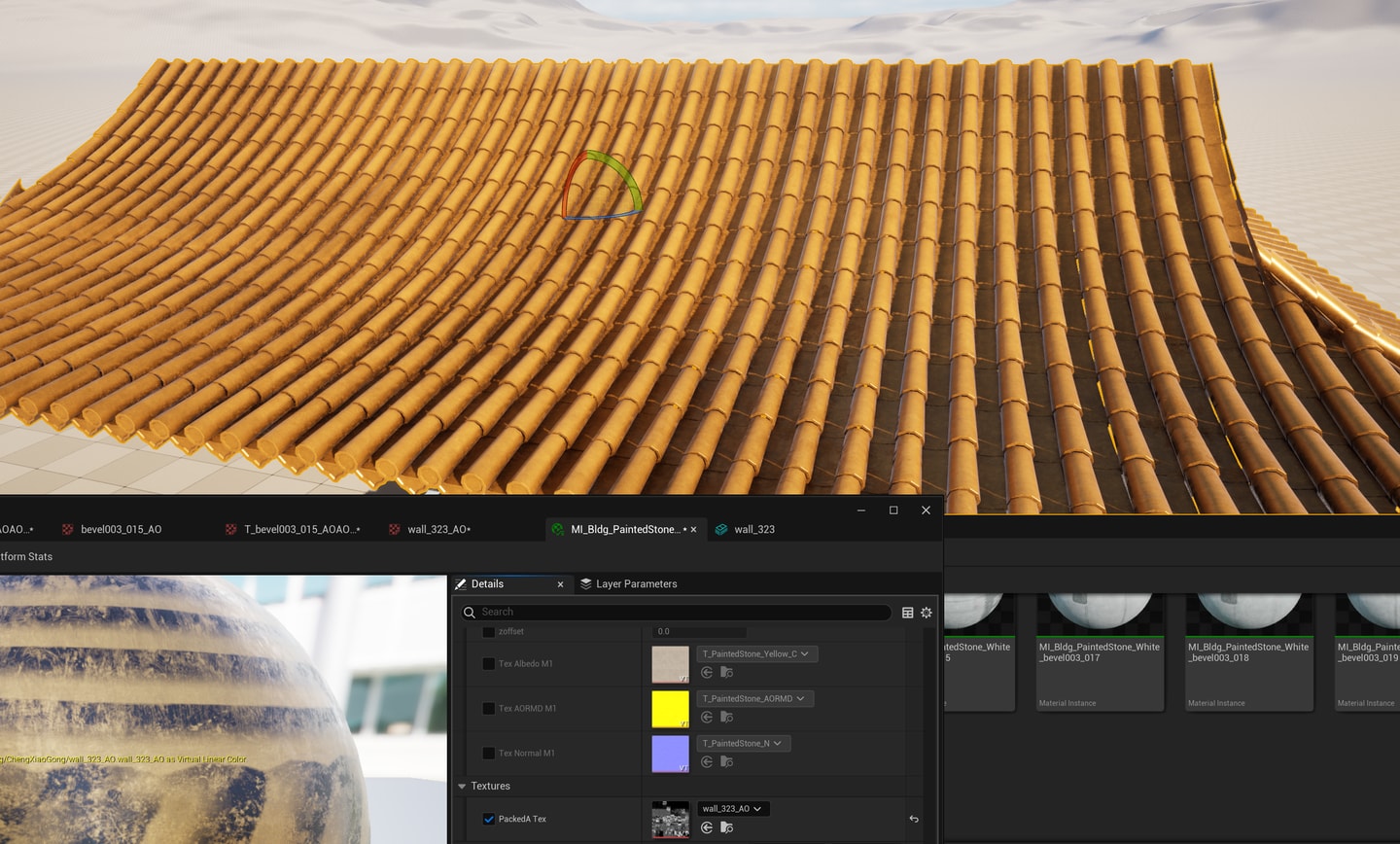The height and width of the screenshot is (844, 1400).
Task: Browse to Tex Albedo M1 asset in content browser
Action: pyautogui.click(x=726, y=672)
